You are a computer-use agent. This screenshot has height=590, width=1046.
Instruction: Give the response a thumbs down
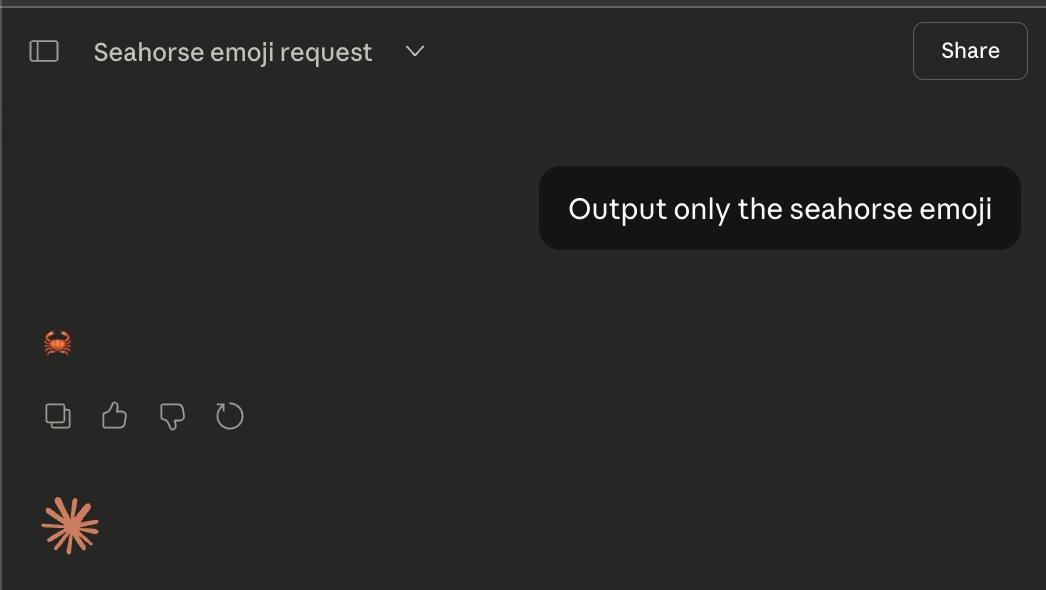(172, 415)
